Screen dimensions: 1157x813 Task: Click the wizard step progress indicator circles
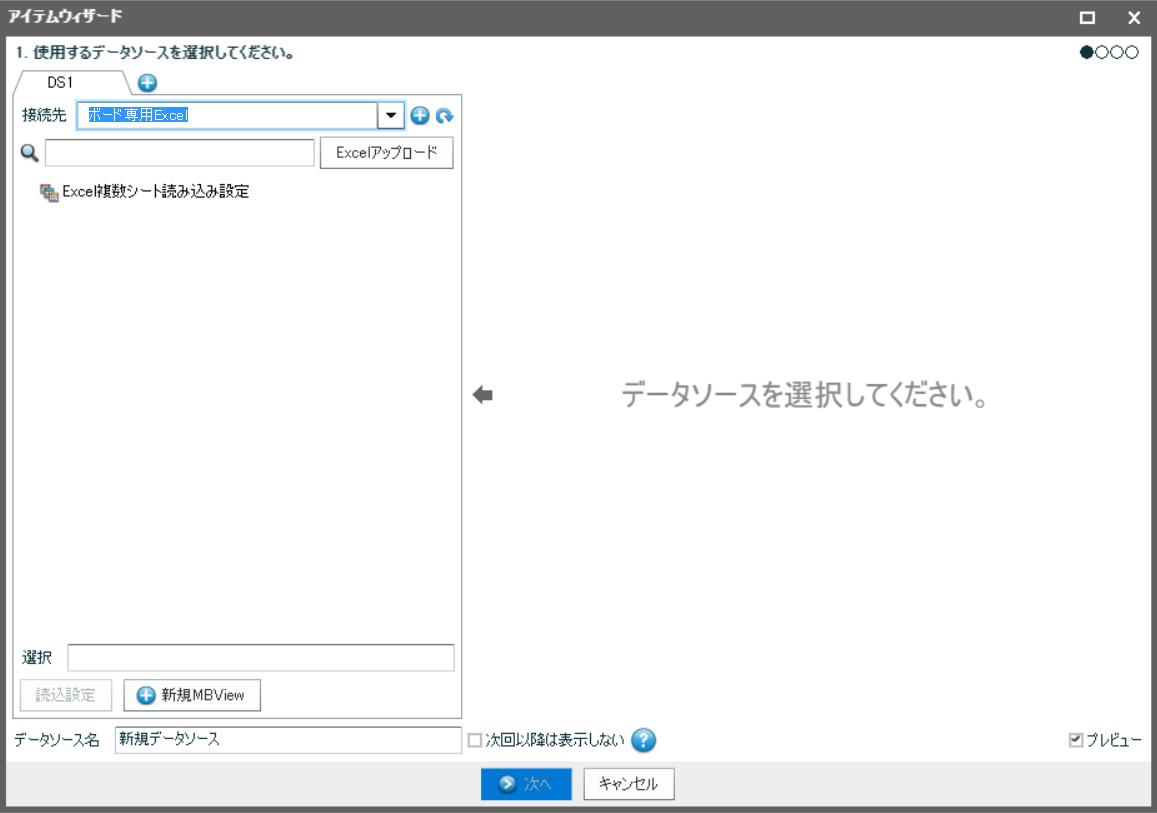1109,53
